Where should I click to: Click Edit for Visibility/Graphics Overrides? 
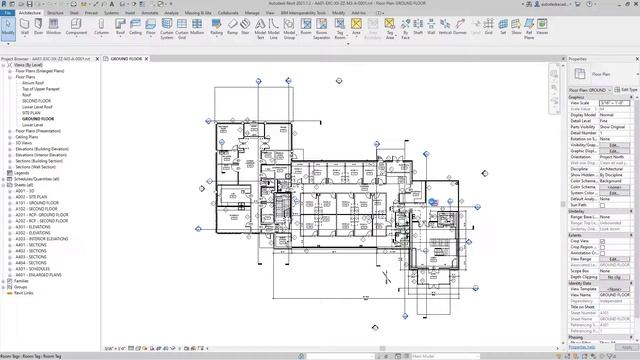point(614,145)
